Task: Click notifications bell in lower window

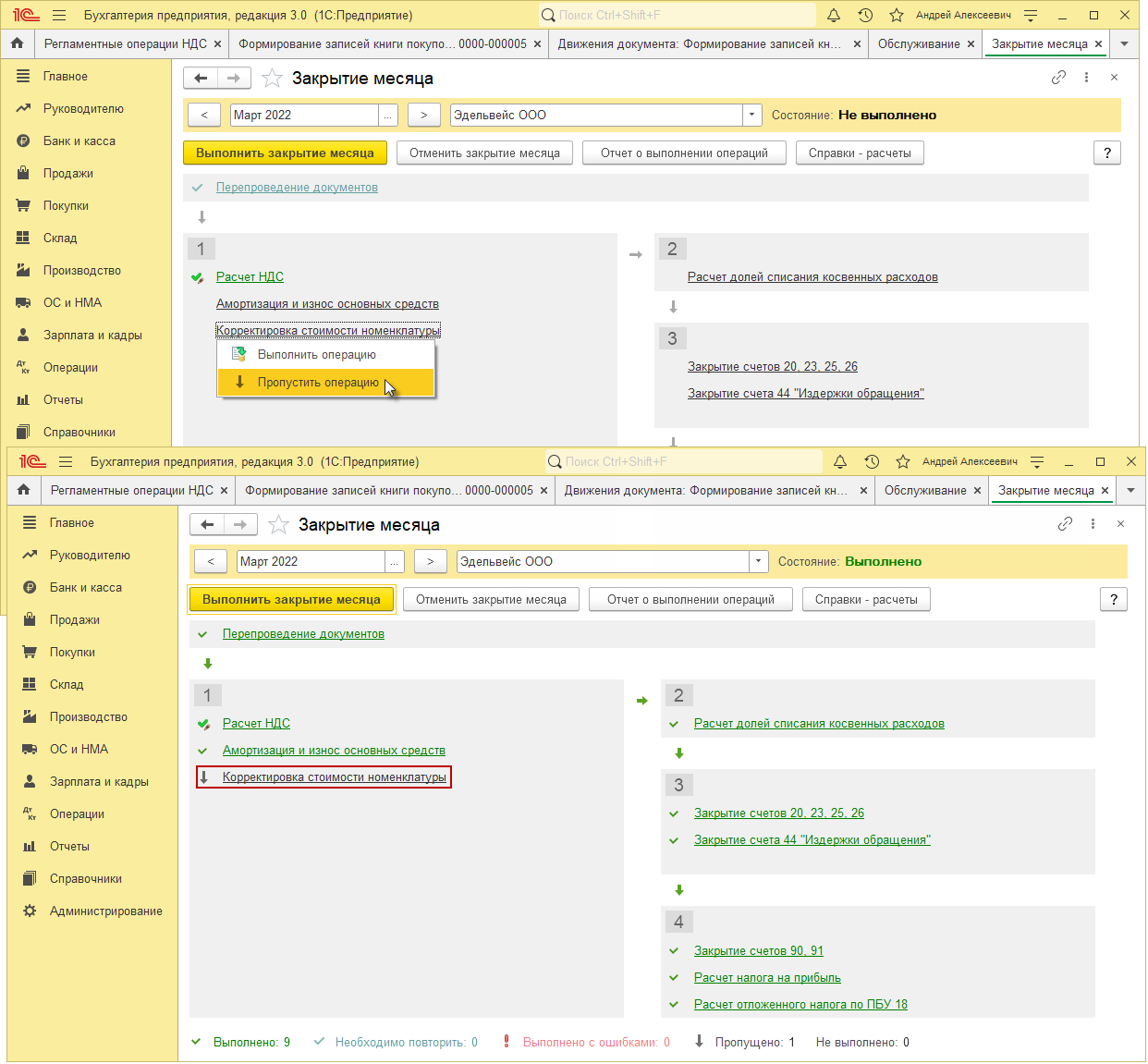Action: click(x=840, y=461)
